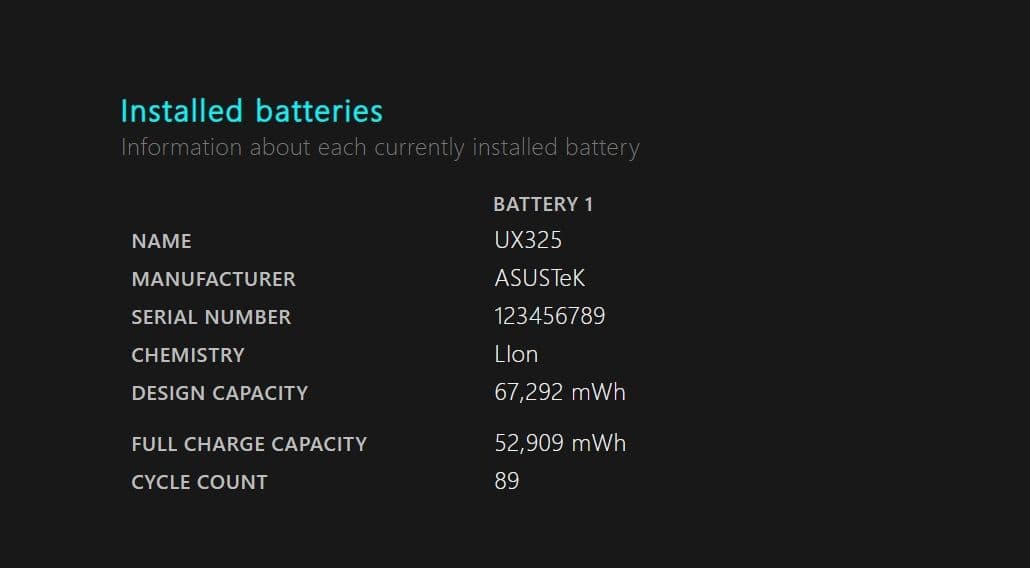Click the mWh unit after 52,909
Screen dimensions: 1030x568
(599, 443)
